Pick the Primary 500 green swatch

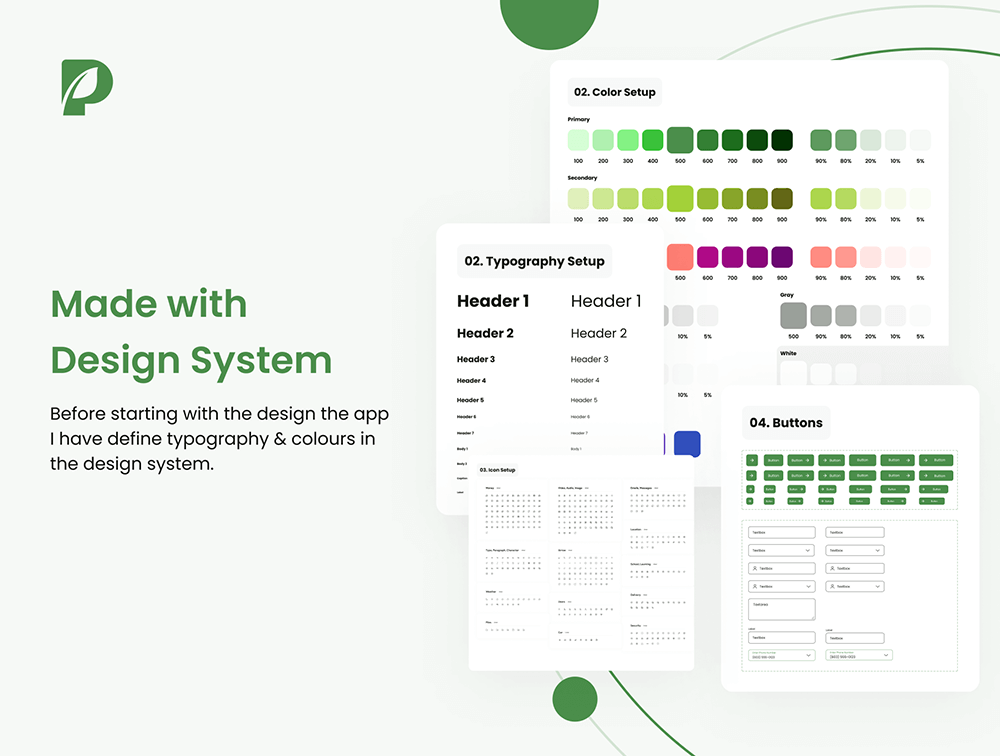tap(680, 140)
